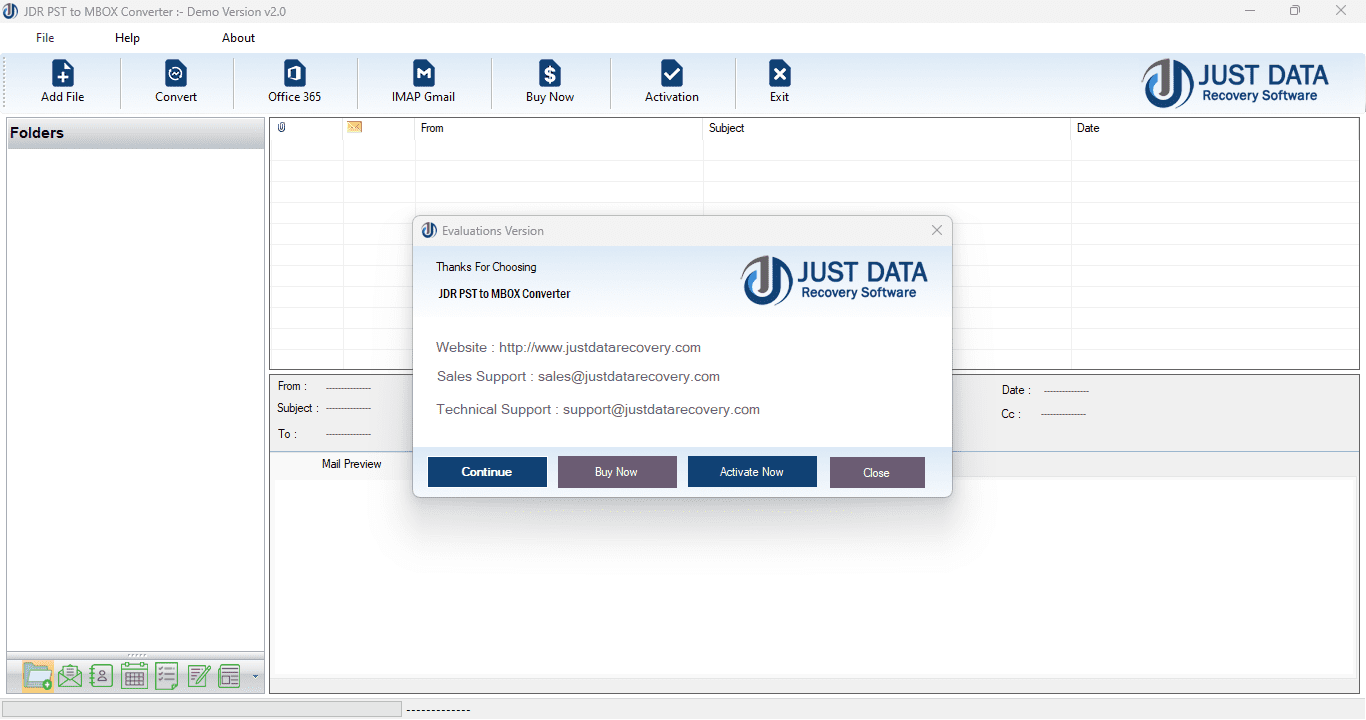Visit the justdatarecovery.com website link

coord(600,347)
